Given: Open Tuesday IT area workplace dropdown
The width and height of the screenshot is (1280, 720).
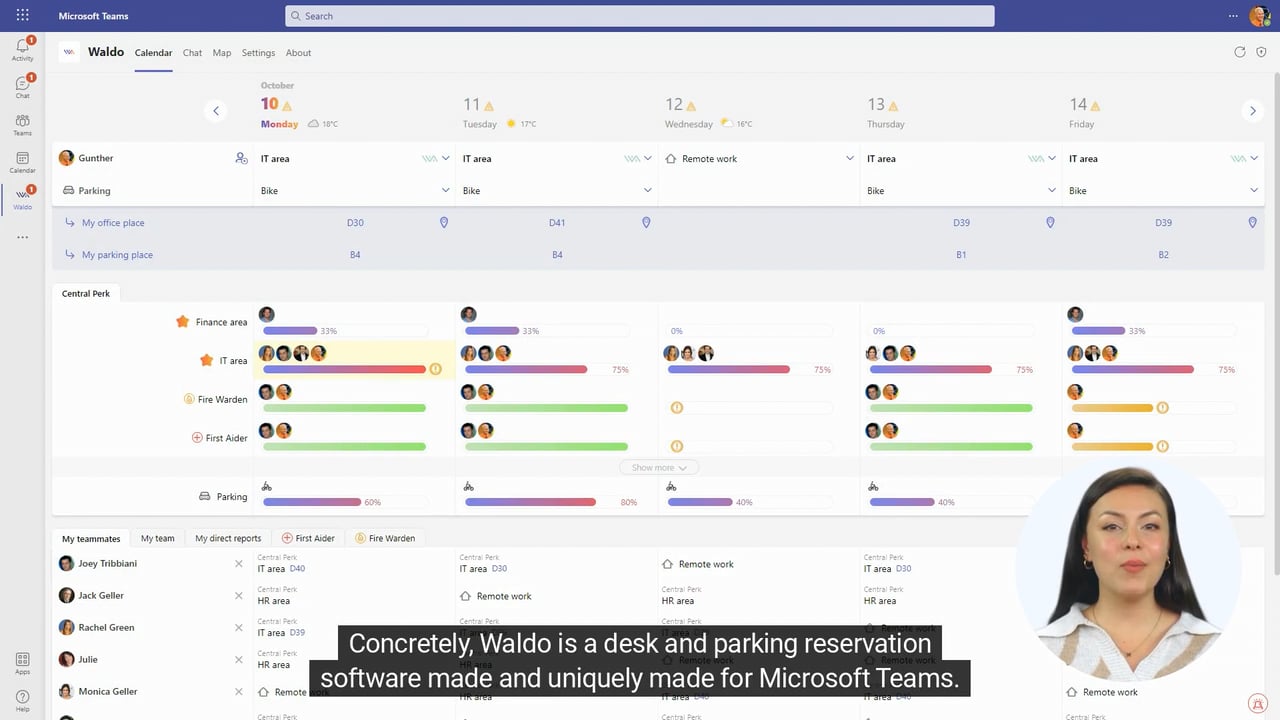Looking at the screenshot, I should [x=648, y=159].
